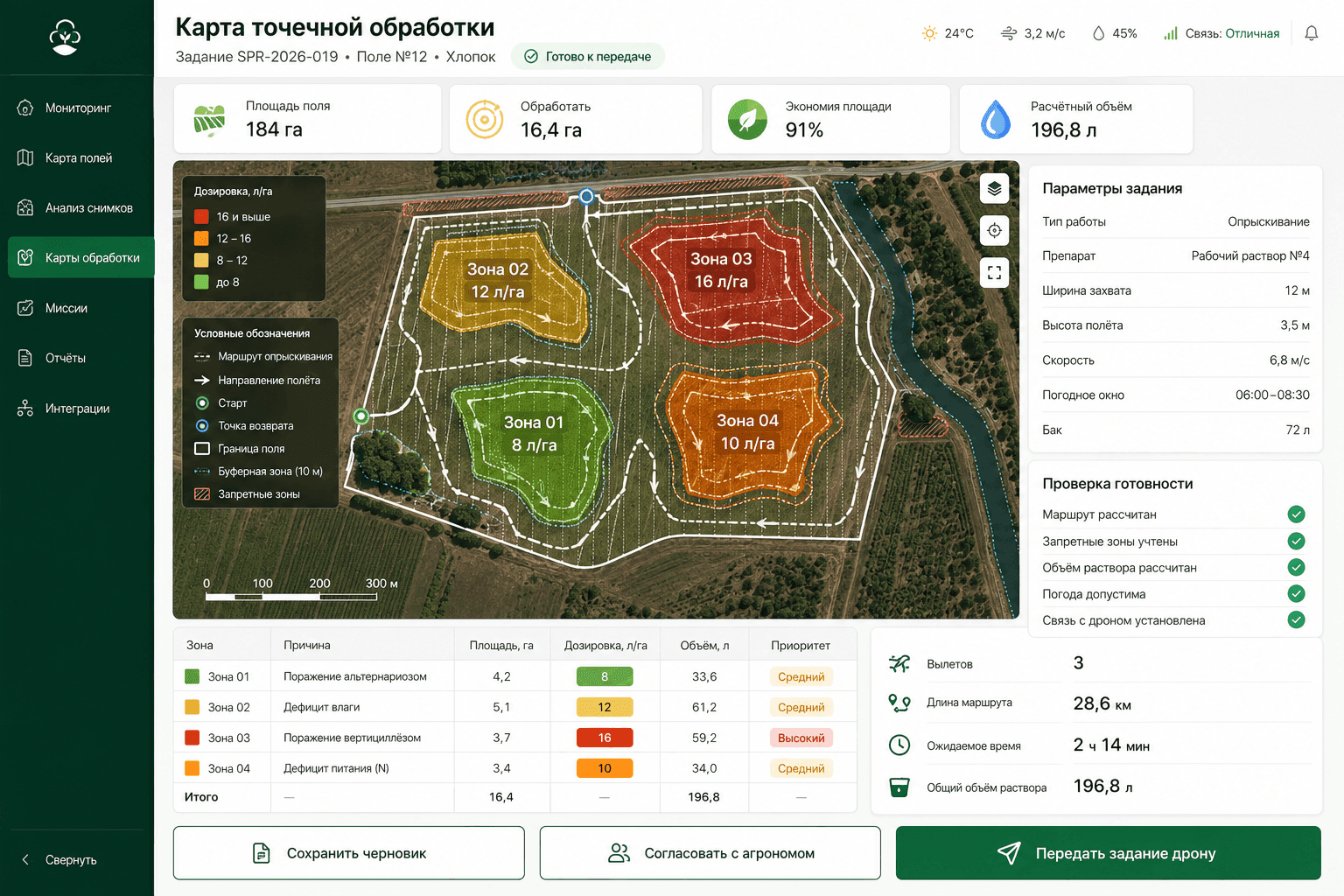Open Мониторинг in the sidebar
1344x896 pixels.
[77, 108]
